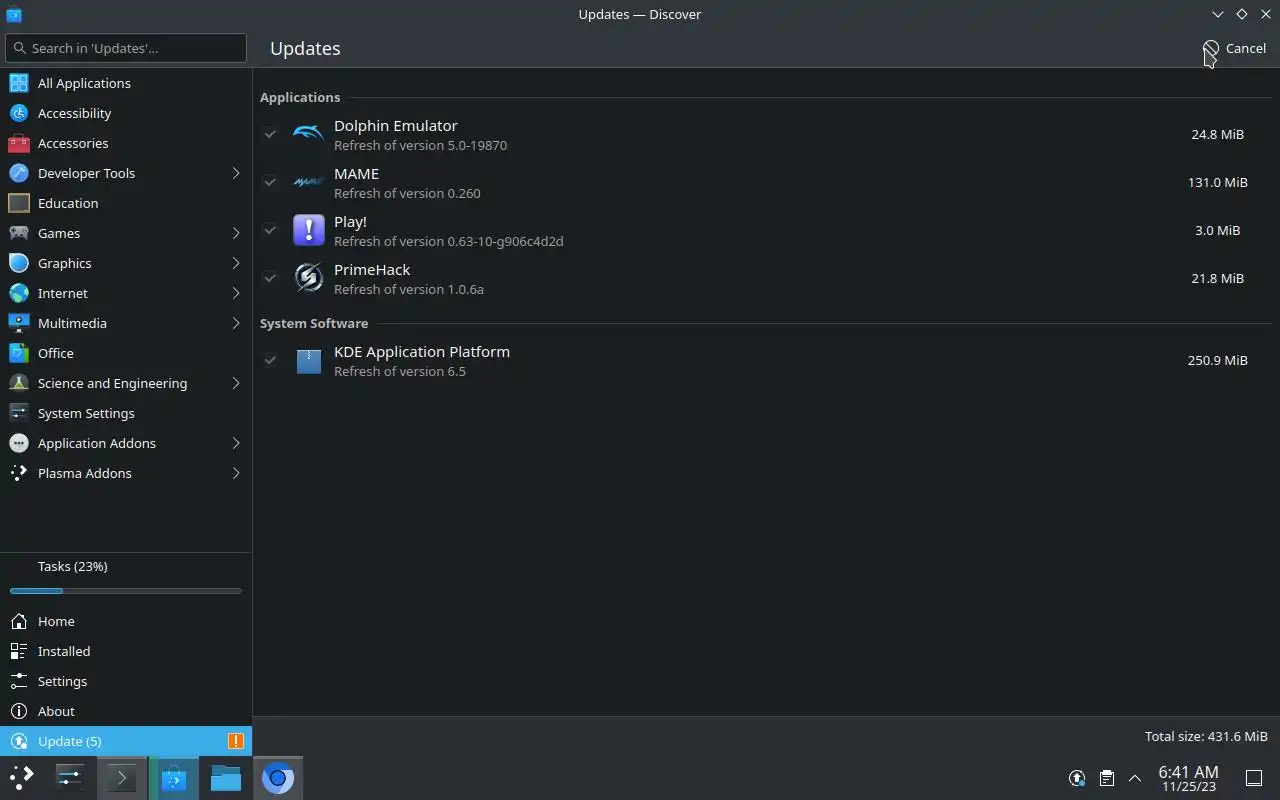This screenshot has width=1280, height=800.
Task: Click the orange update warning badge
Action: click(235, 741)
